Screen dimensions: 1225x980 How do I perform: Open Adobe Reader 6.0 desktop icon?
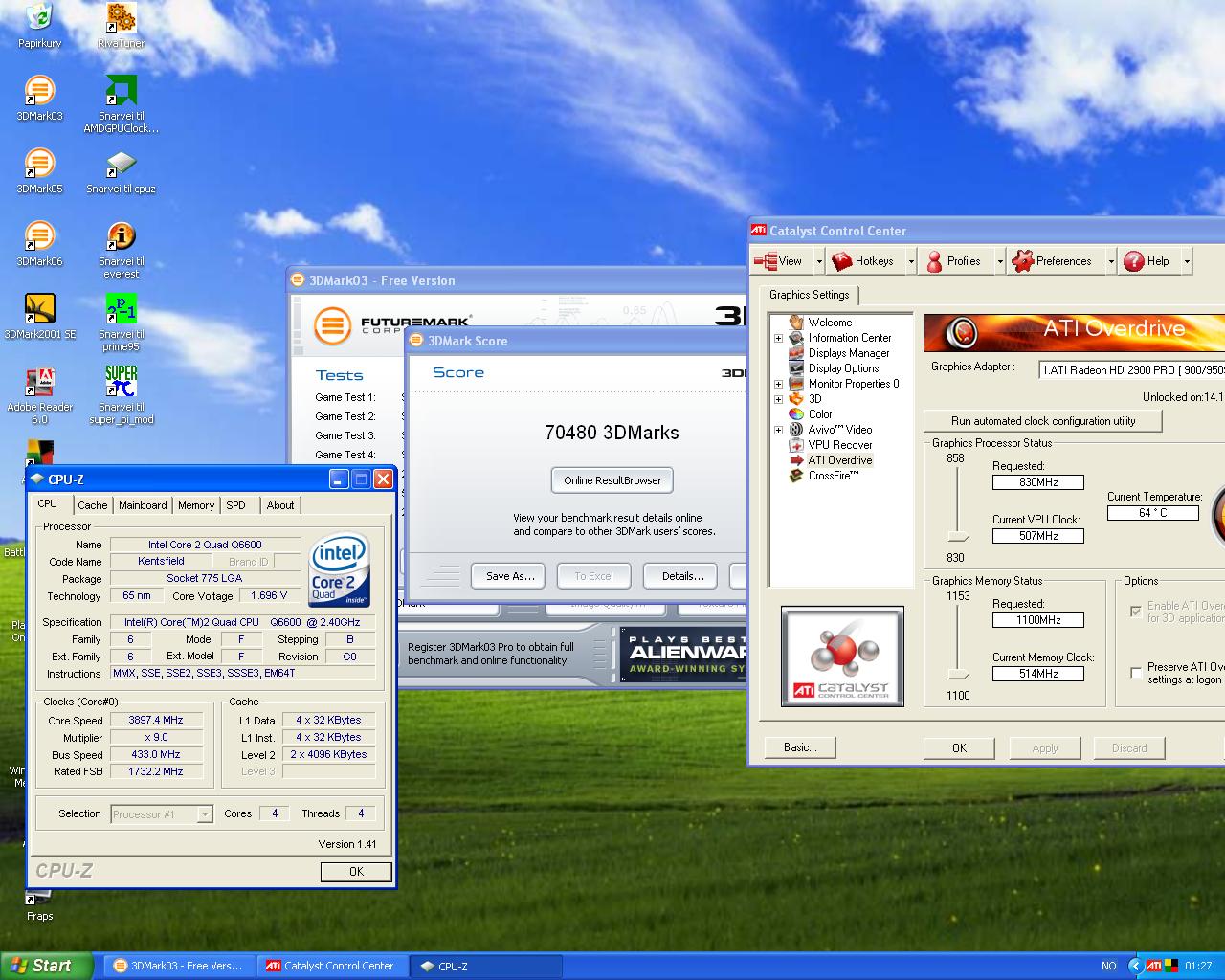point(39,395)
